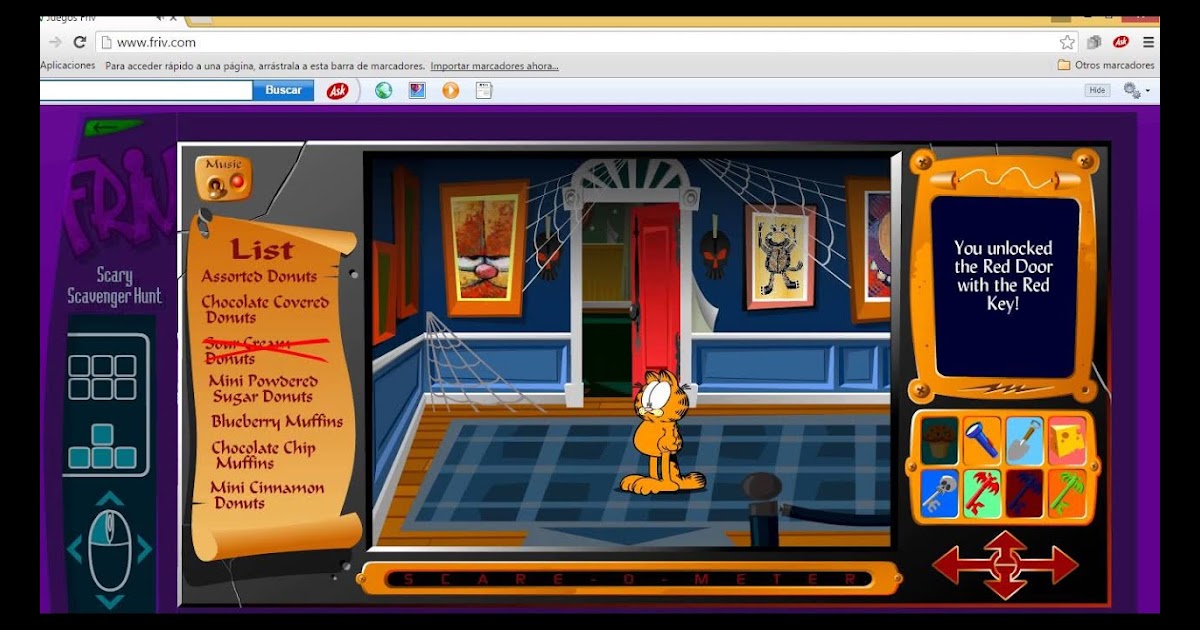Image resolution: width=1200 pixels, height=630 pixels.
Task: Open the Aplicaciones bookmarks shortcut
Action: [68, 65]
